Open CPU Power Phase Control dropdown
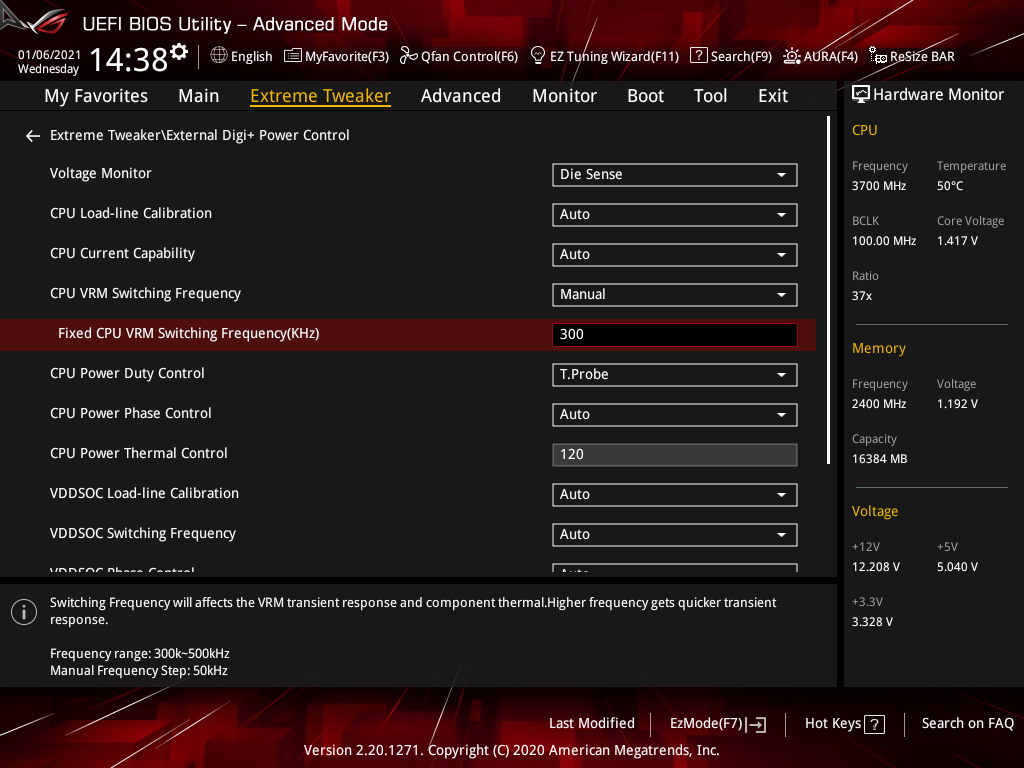1024x768 pixels. (675, 415)
